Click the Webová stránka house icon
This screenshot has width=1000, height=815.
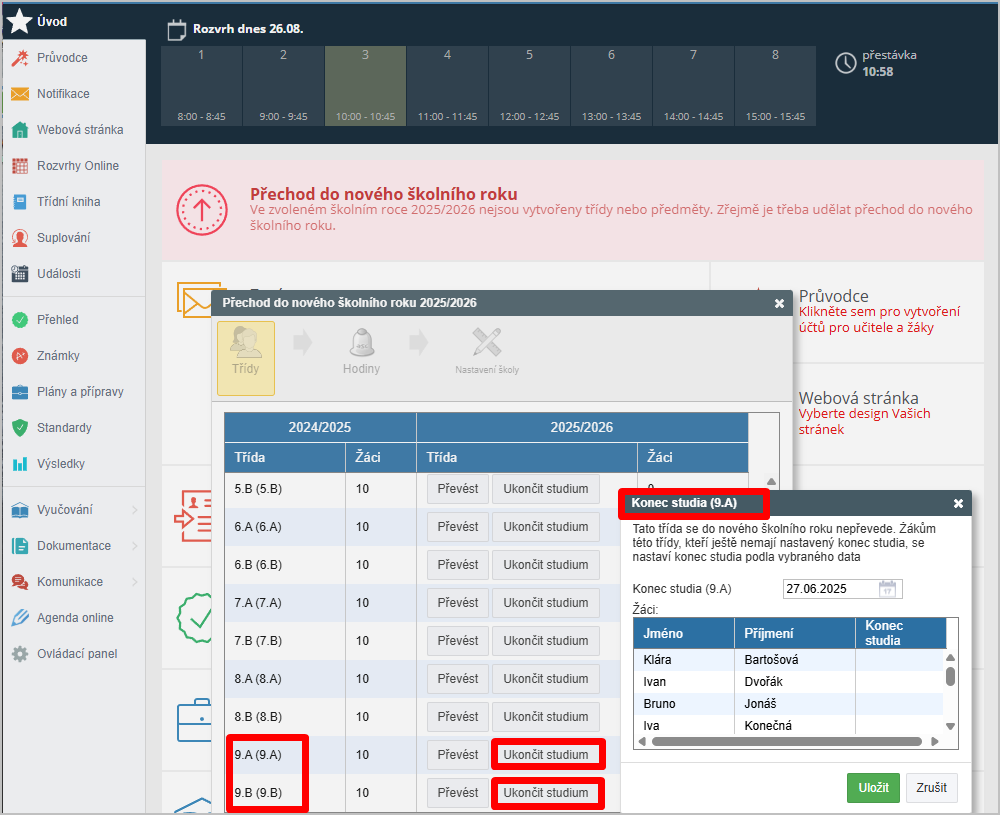(x=19, y=130)
